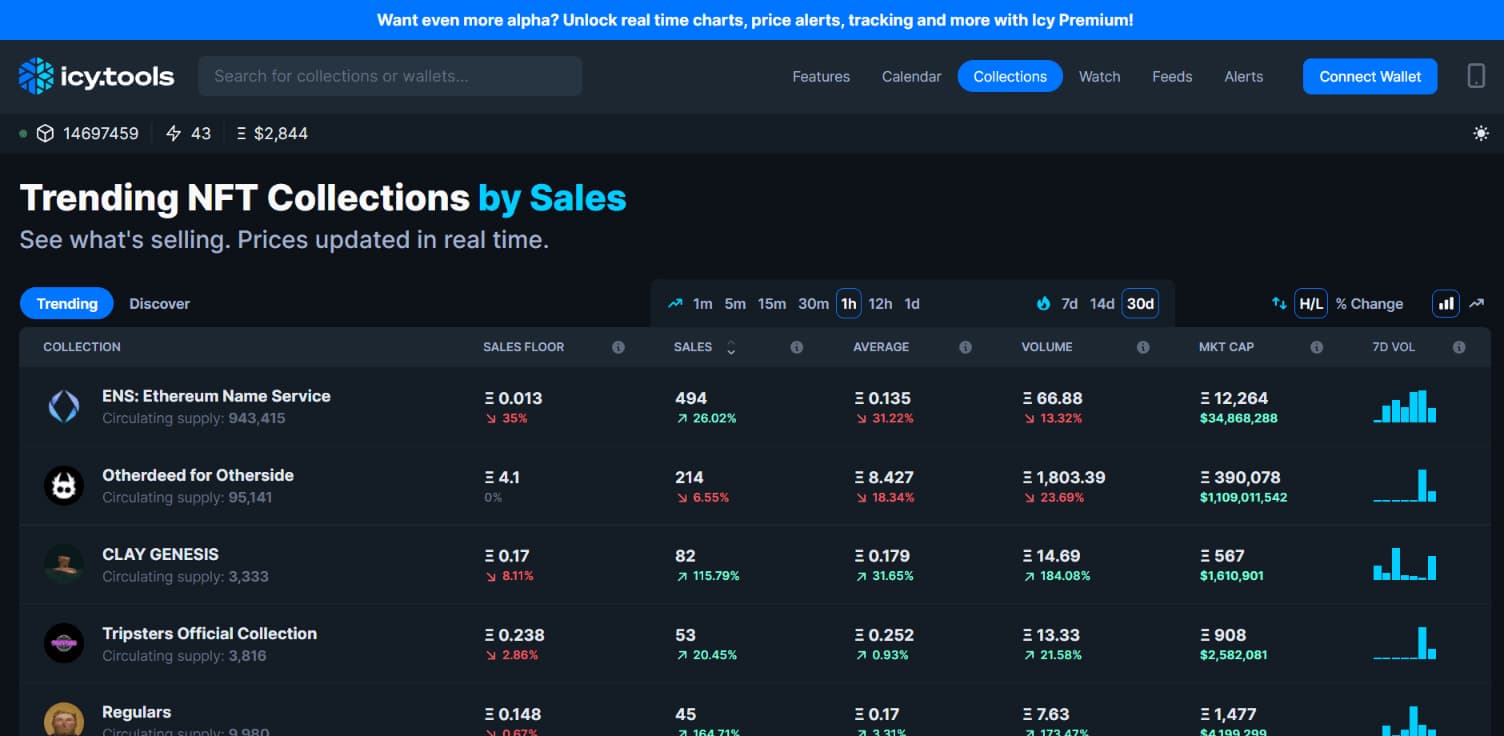The width and height of the screenshot is (1504, 736).
Task: Toggle light mode with the sun icon
Action: 1481,132
